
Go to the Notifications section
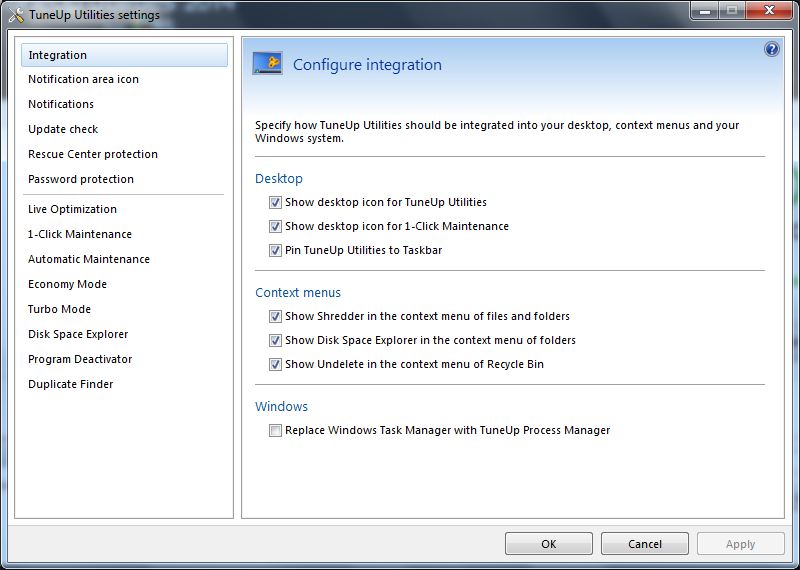pyautogui.click(x=124, y=104)
